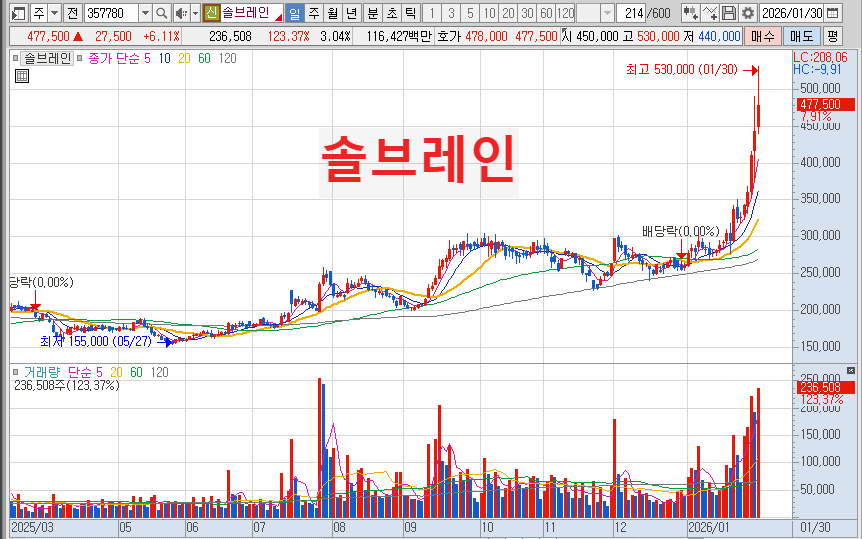Choose the 60 interval button
Screen dimensions: 862x539
tap(546, 13)
